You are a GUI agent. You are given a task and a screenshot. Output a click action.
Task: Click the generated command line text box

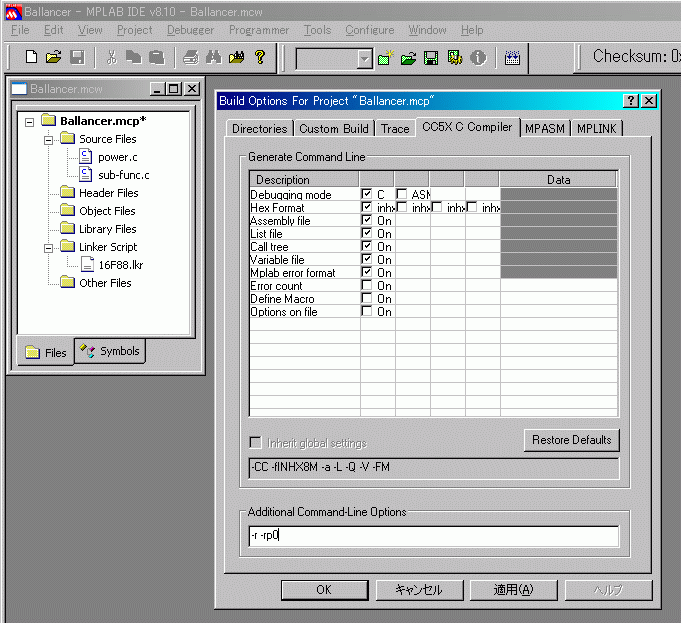pos(434,468)
